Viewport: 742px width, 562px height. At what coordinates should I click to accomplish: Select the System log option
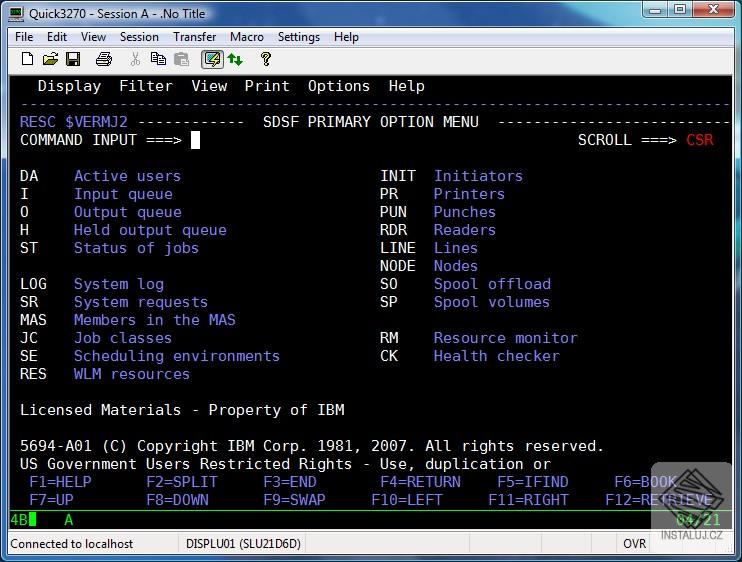pos(118,284)
